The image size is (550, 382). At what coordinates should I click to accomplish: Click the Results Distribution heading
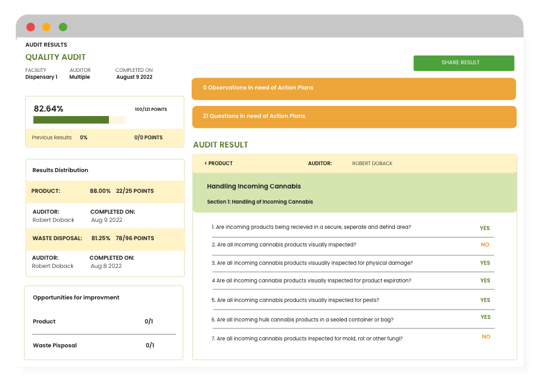click(60, 170)
